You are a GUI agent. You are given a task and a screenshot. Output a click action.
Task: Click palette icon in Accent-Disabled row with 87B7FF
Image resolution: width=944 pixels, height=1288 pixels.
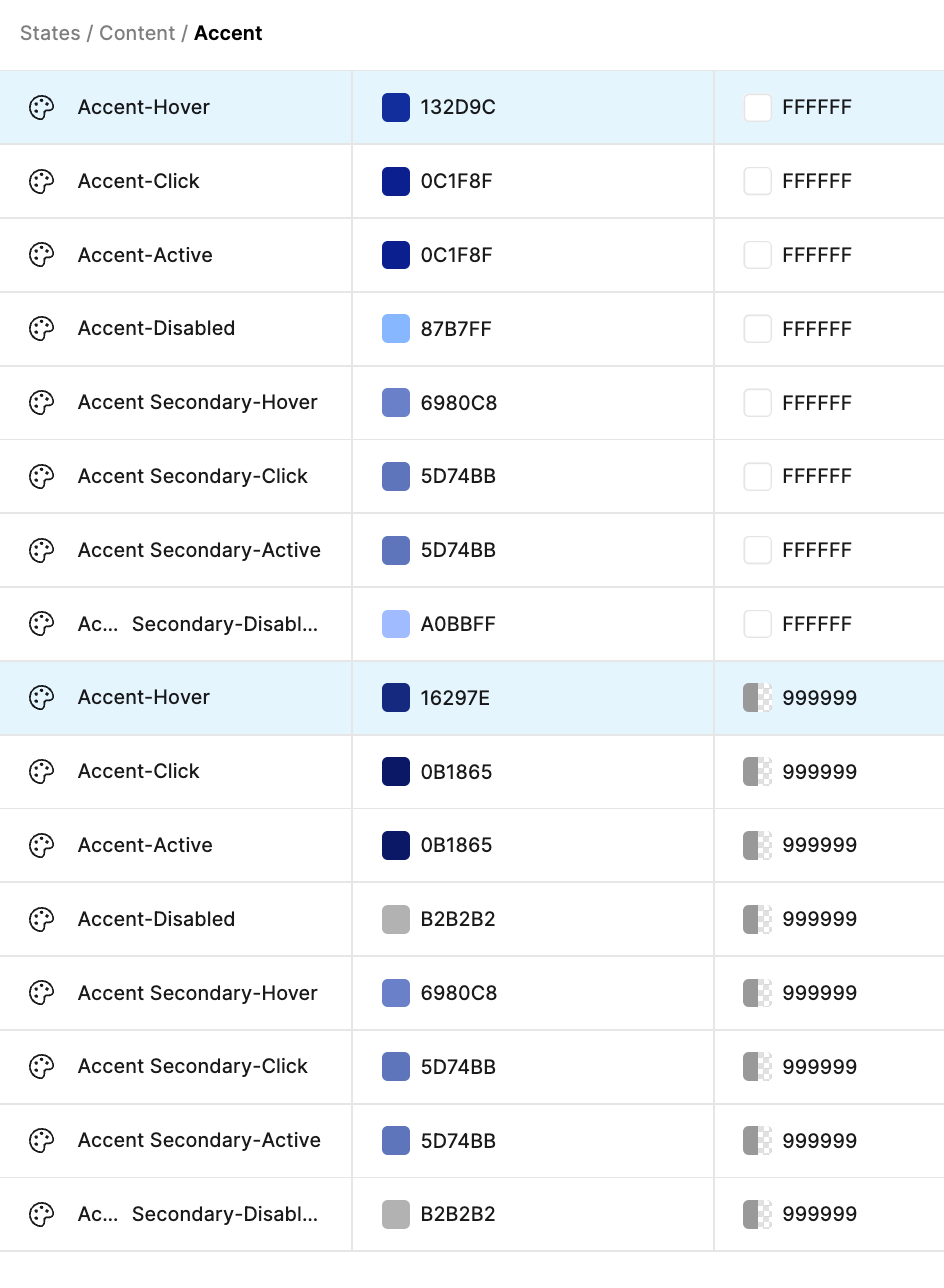(x=41, y=329)
